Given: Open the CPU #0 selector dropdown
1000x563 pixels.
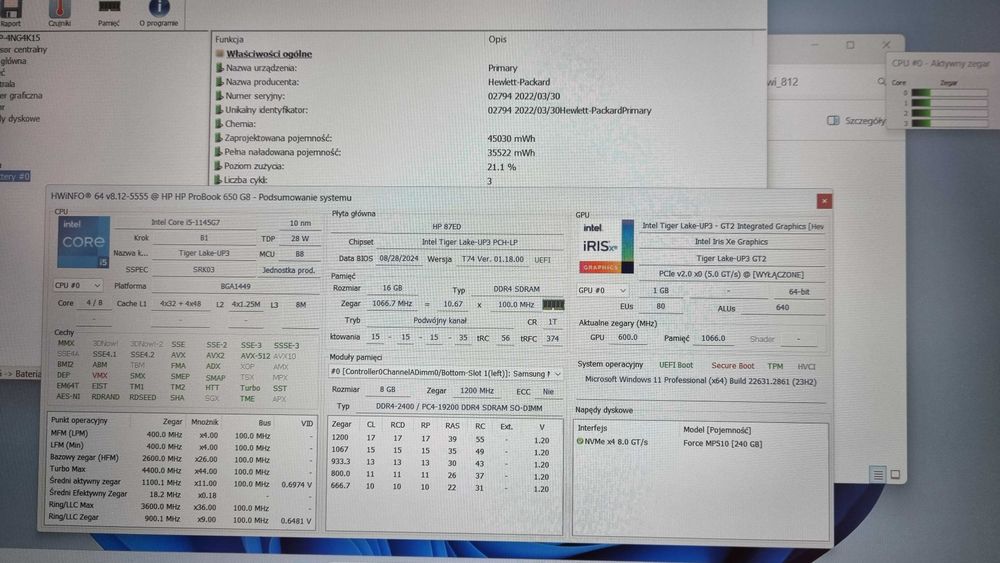Looking at the screenshot, I should [77, 286].
